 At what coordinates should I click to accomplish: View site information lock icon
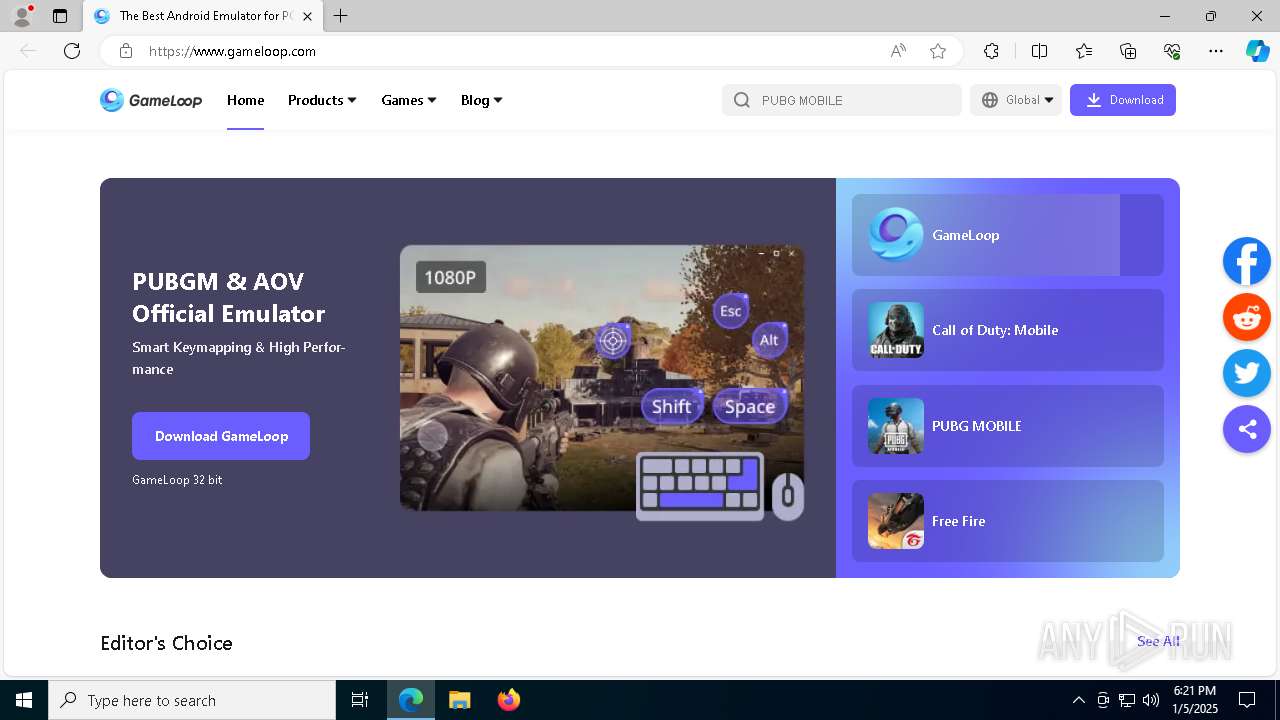(126, 51)
